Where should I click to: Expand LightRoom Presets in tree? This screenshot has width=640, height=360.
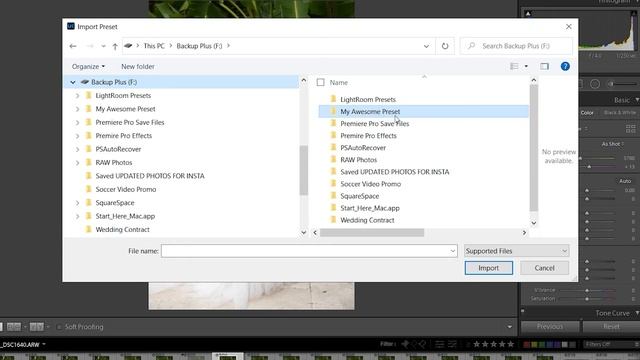tap(77, 96)
